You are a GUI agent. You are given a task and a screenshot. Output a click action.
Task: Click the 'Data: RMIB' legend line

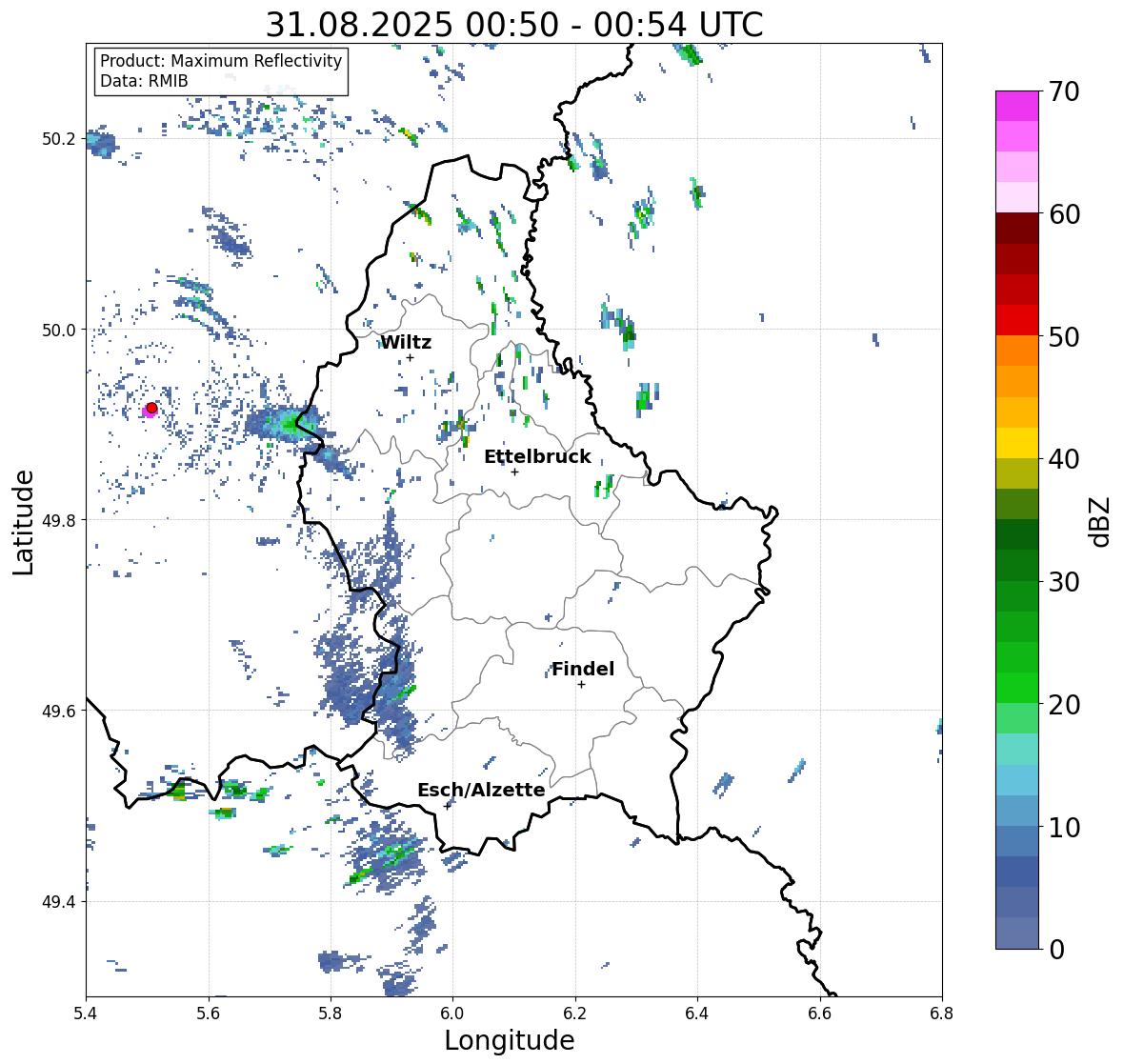tap(144, 81)
